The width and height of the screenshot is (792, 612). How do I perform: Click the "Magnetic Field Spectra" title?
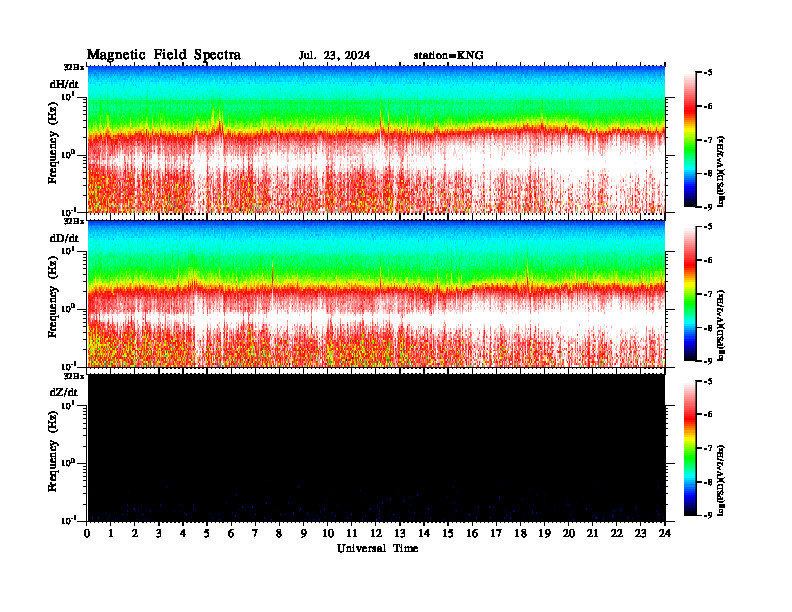[x=164, y=55]
